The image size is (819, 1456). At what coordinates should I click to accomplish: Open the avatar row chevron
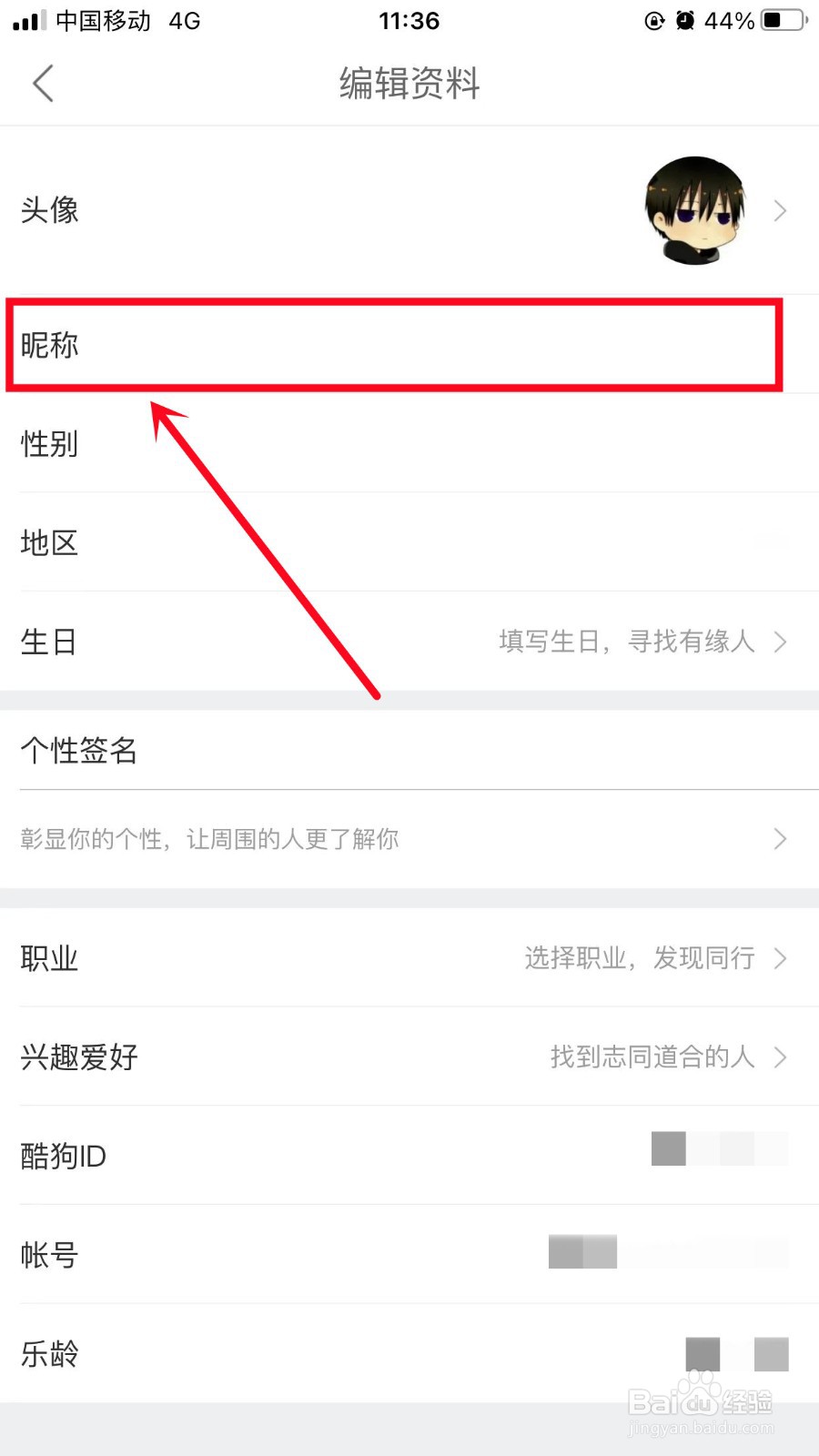pyautogui.click(x=780, y=211)
